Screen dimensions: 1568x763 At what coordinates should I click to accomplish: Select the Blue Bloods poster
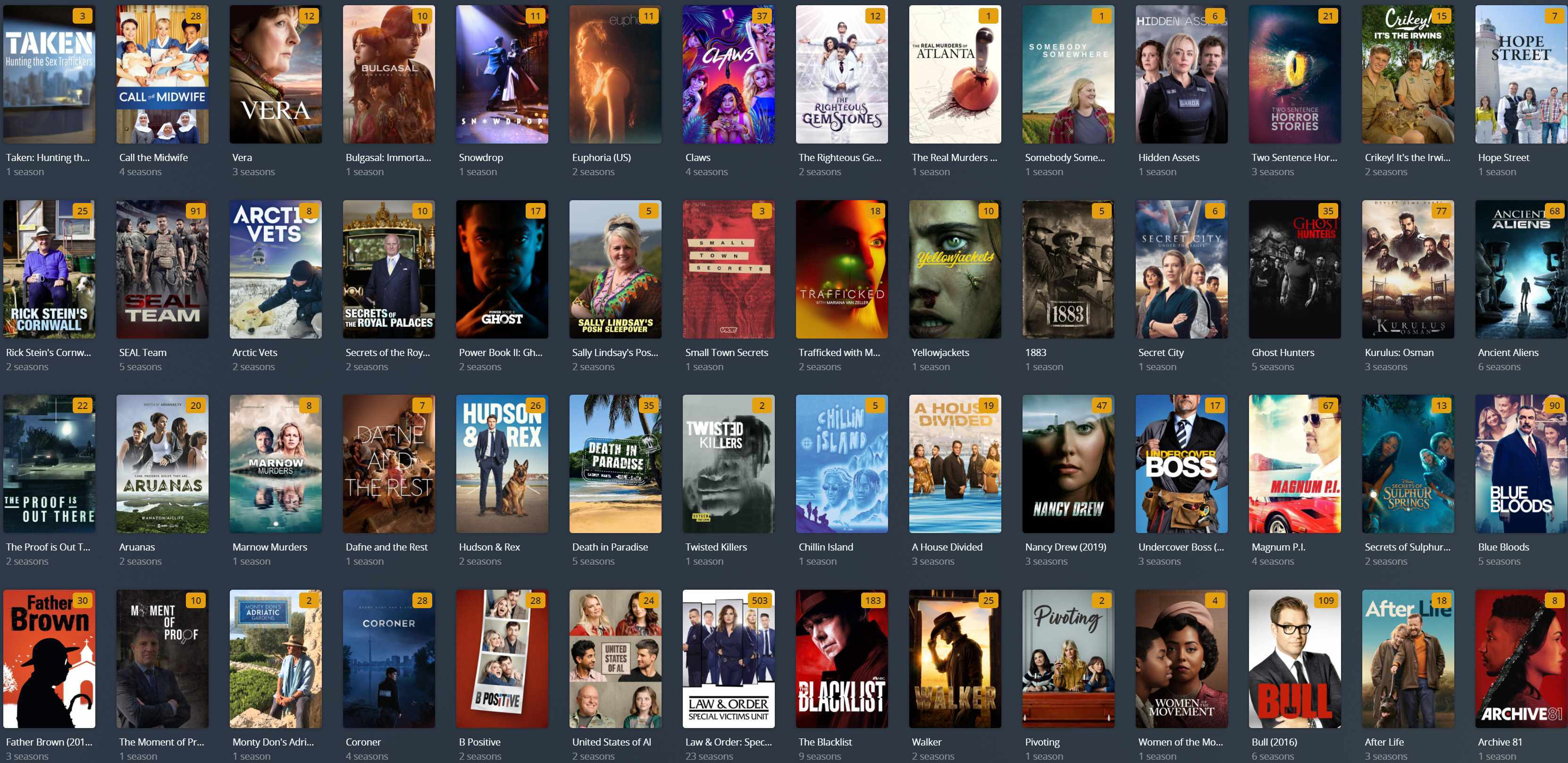point(1520,464)
